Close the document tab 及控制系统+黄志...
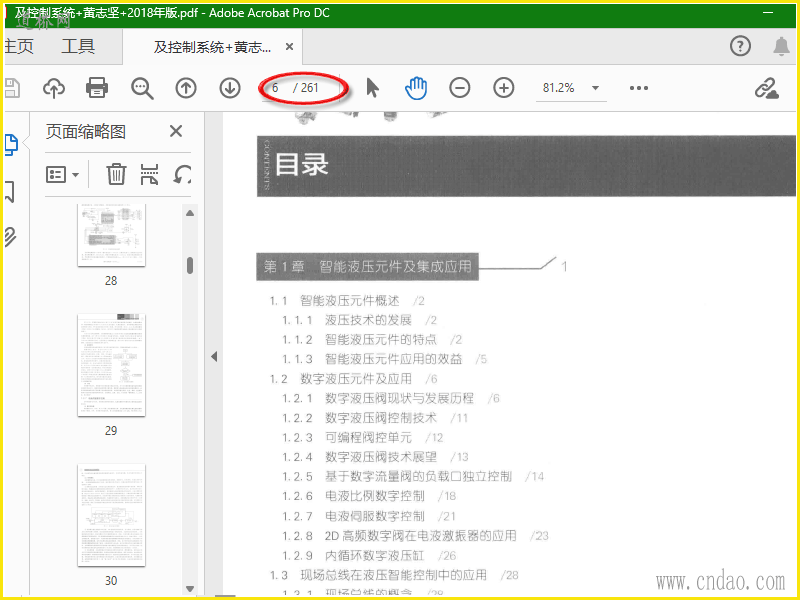The width and height of the screenshot is (800, 600). 289,47
